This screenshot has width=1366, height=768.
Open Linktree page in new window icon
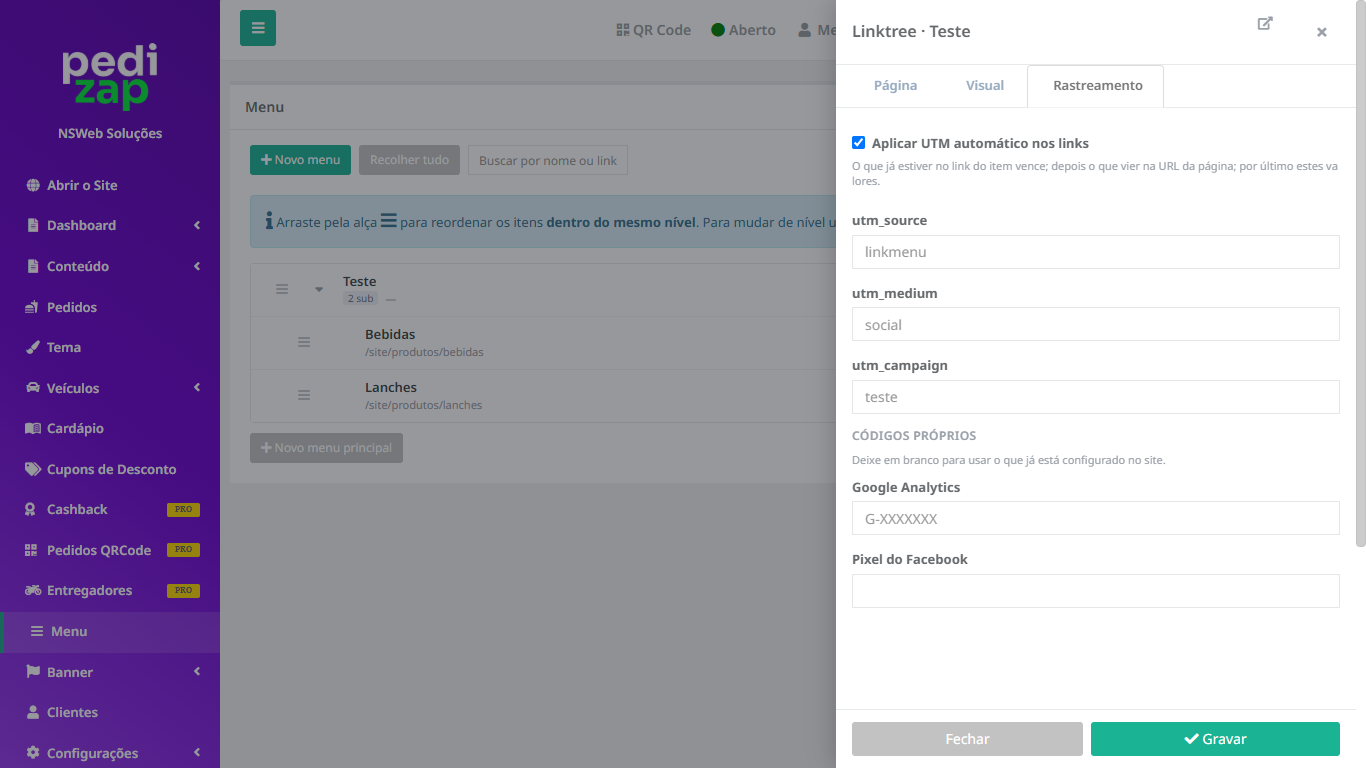1265,24
